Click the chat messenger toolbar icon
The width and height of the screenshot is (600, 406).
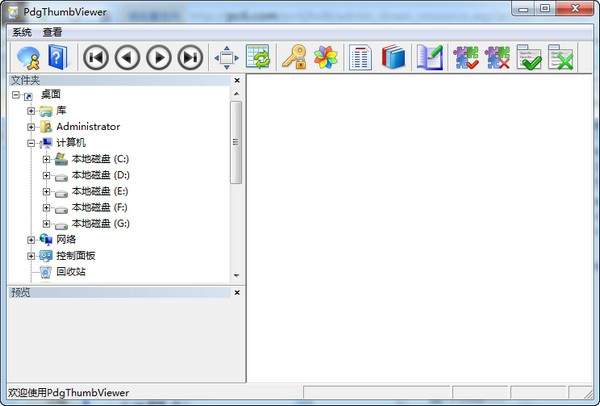(x=28, y=58)
